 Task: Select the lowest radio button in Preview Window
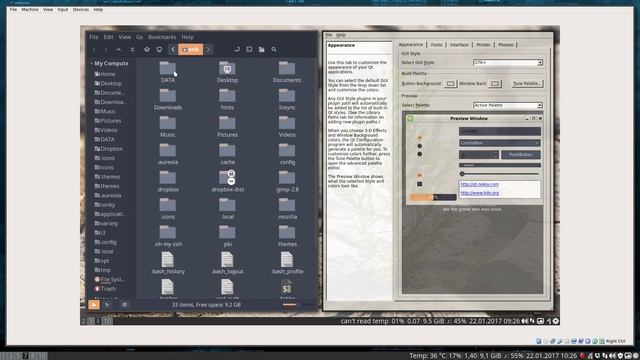(x=419, y=154)
